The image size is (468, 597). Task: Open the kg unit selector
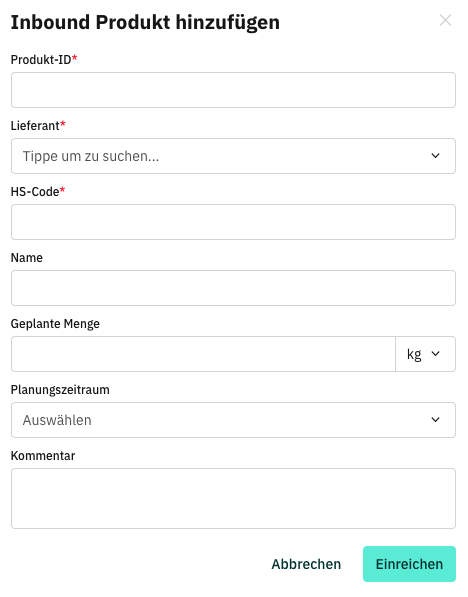pos(425,354)
